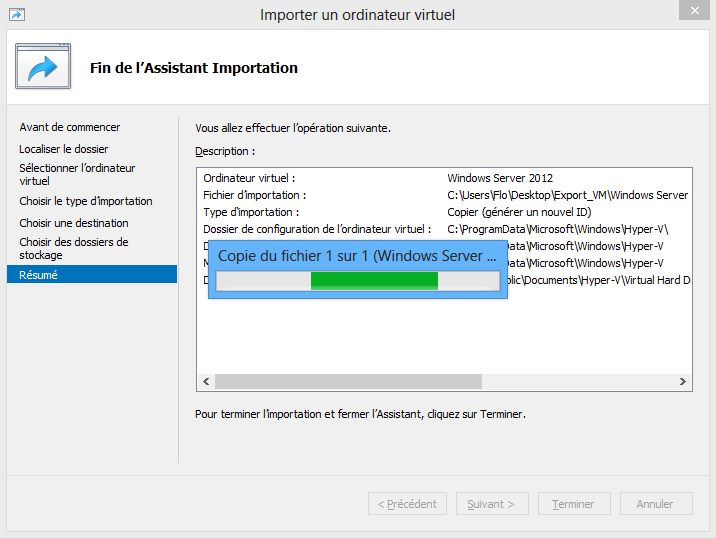Click the Ordinateur virtuel row in the description
The image size is (716, 539).
[x=445, y=178]
